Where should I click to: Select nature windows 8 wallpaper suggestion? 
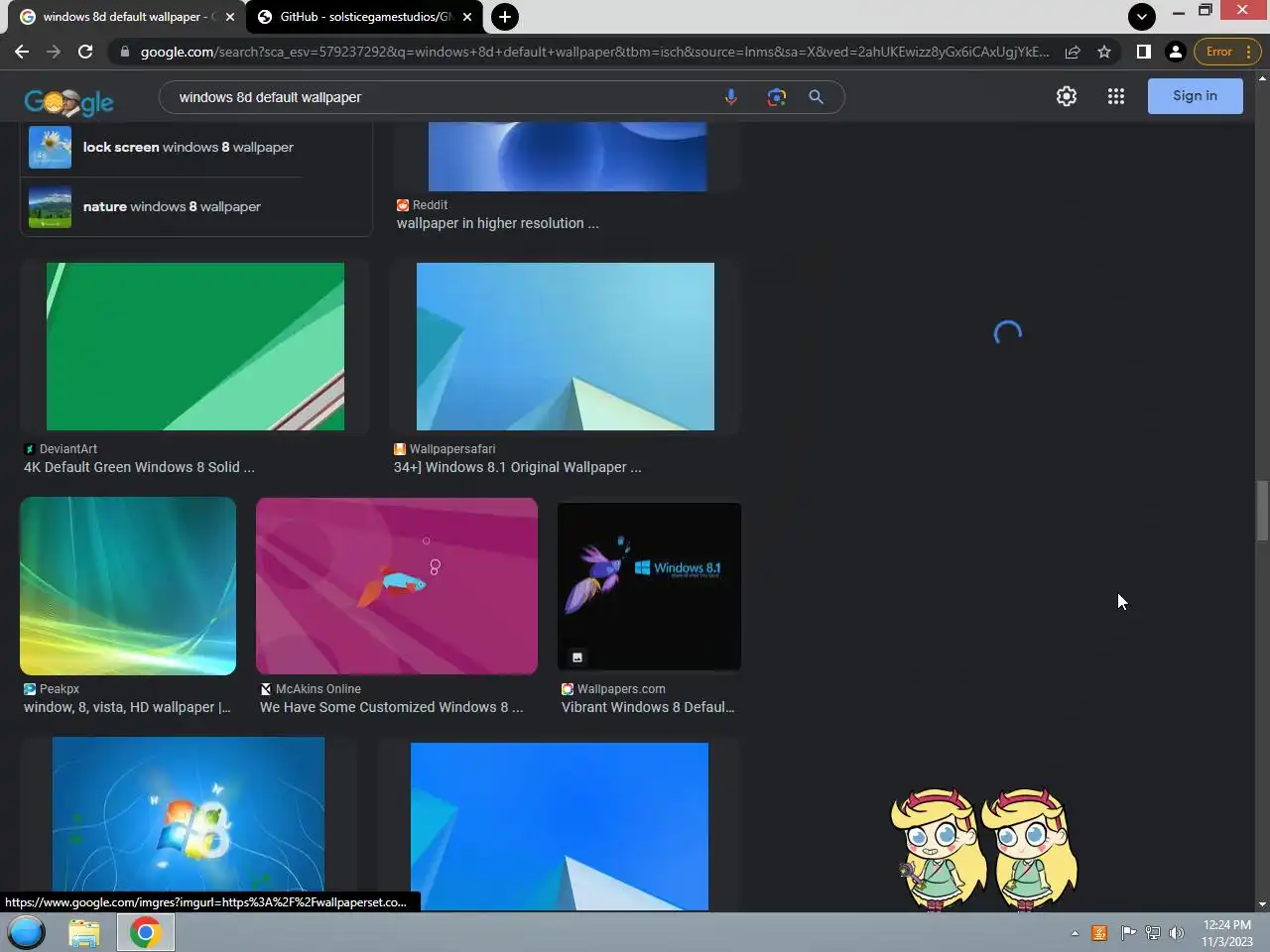(172, 206)
